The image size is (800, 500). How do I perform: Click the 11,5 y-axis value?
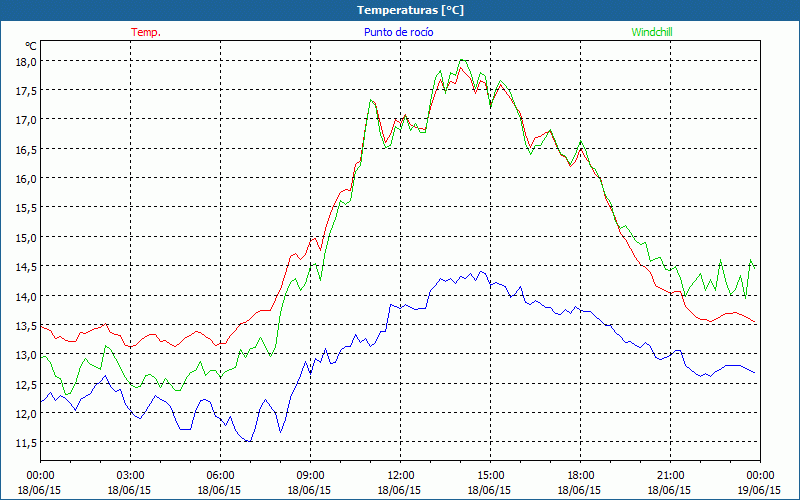(27, 442)
